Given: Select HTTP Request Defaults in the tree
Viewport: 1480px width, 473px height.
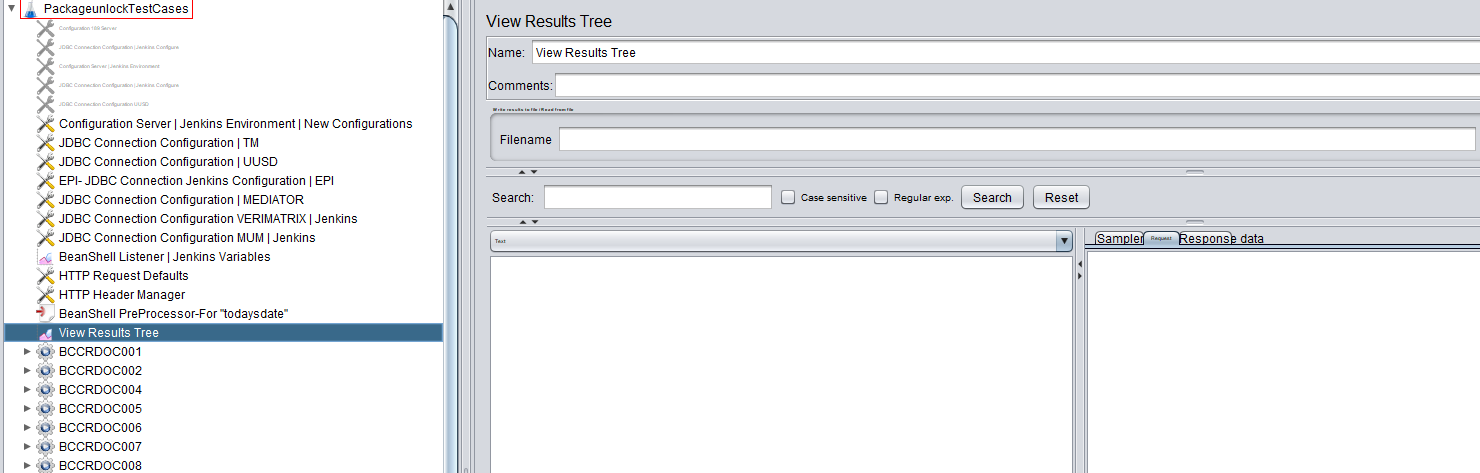Looking at the screenshot, I should 123,276.
